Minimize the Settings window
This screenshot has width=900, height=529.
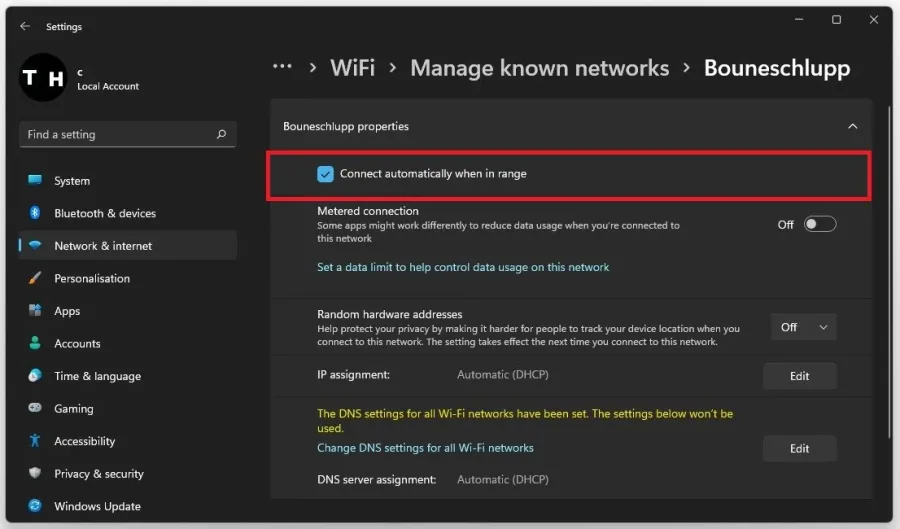click(799, 20)
